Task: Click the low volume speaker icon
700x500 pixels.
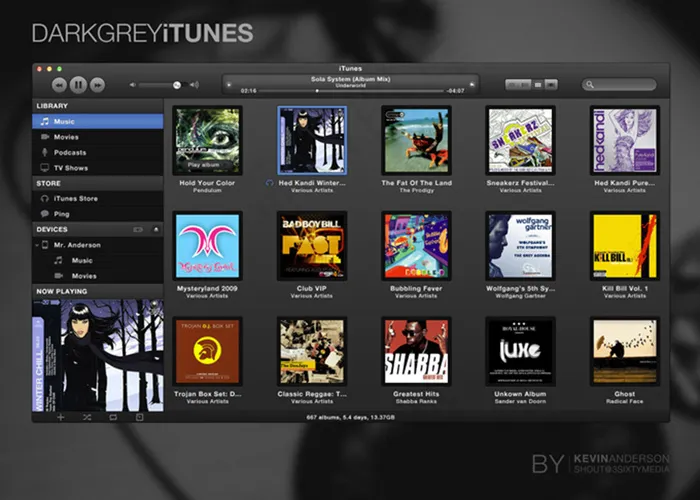Action: coord(132,85)
